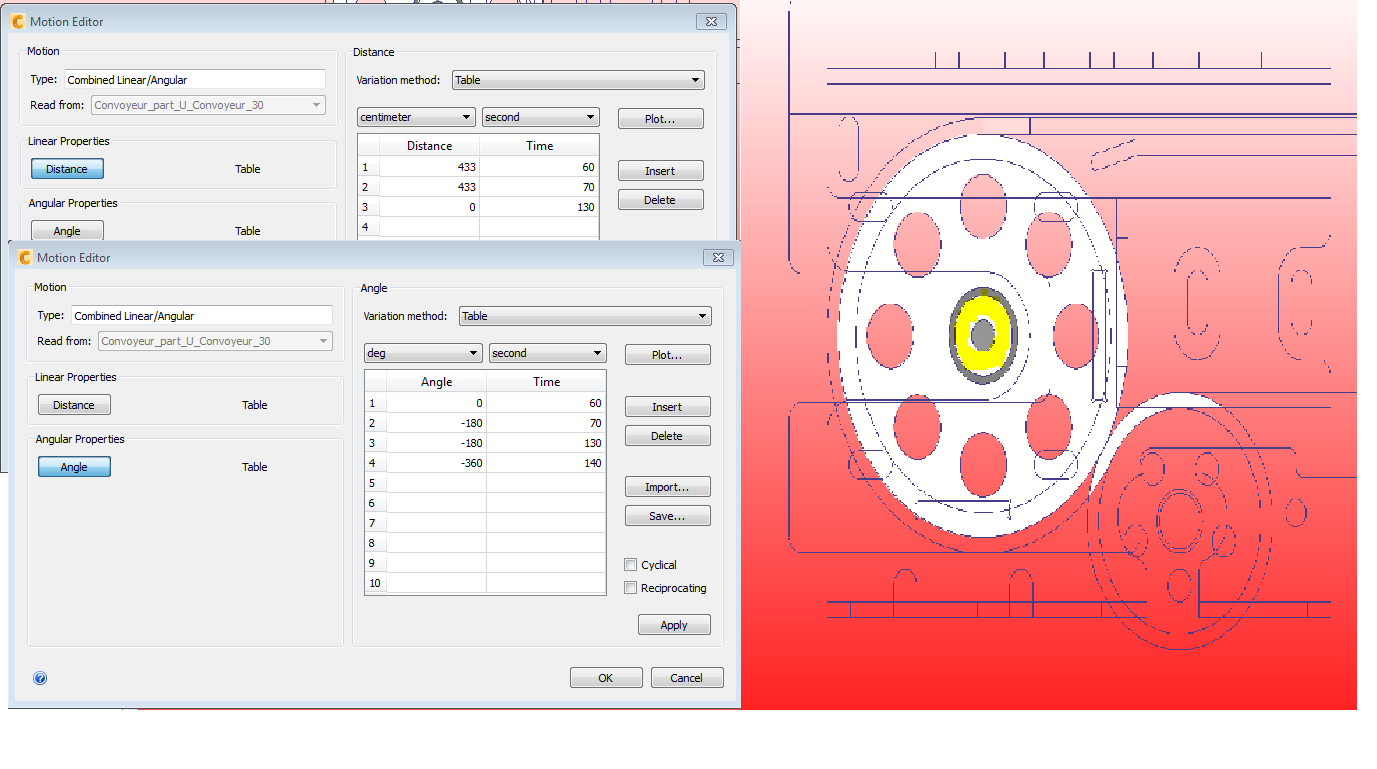Click the Plot button in the Angle section
1377x769 pixels.
pyautogui.click(x=667, y=354)
